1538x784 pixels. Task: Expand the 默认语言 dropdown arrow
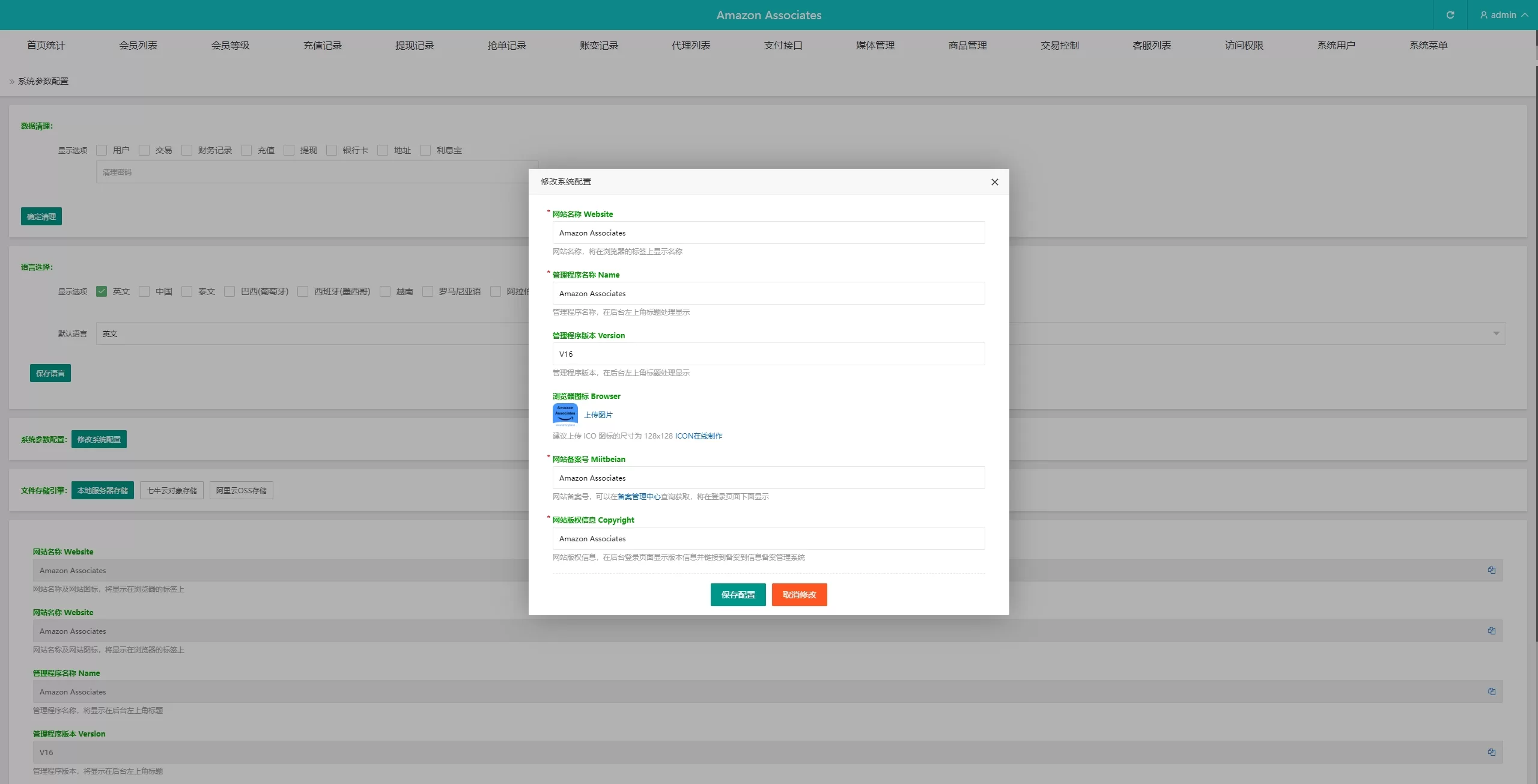pos(1496,333)
